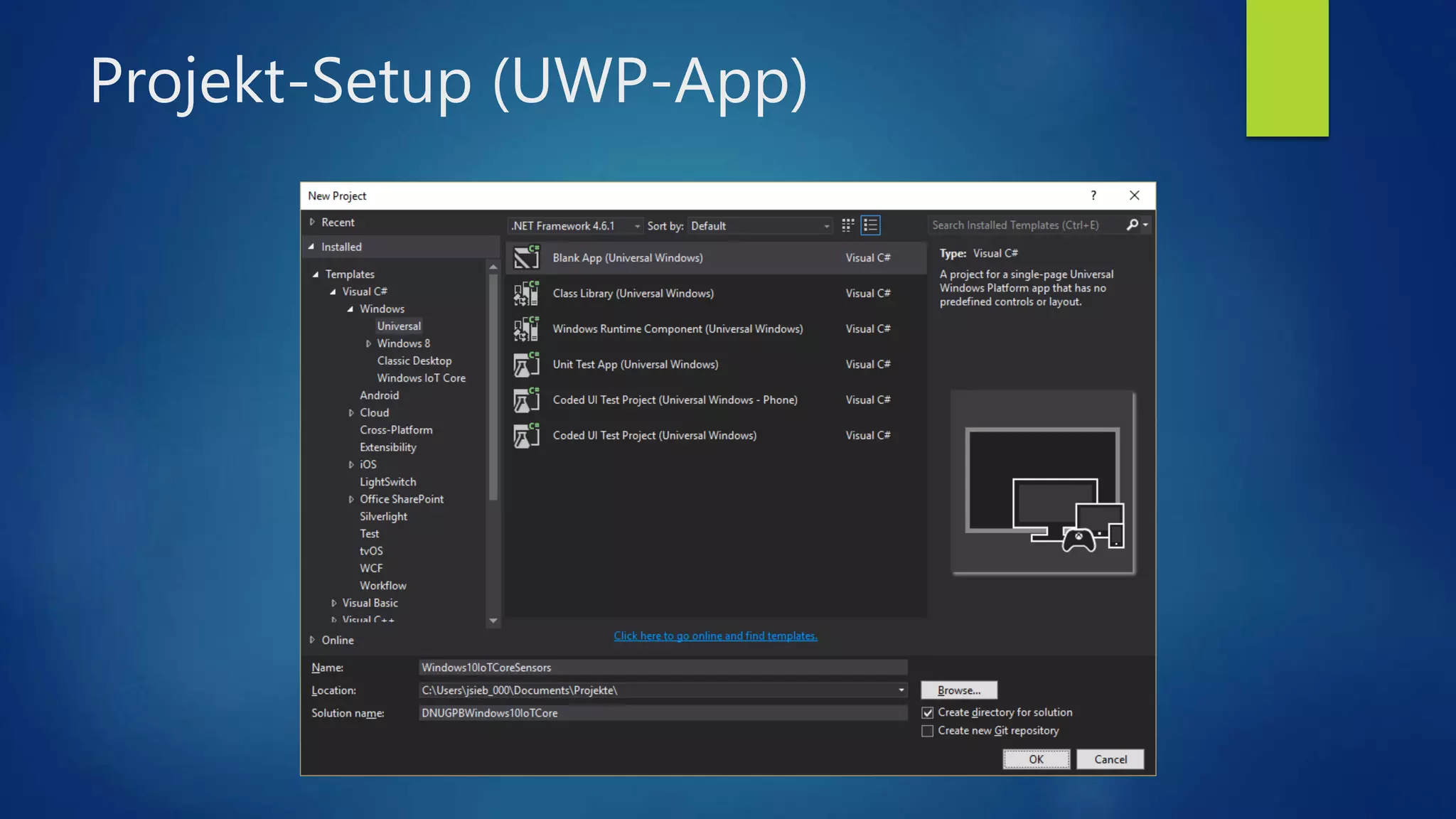
Task: Collapse the Templates tree node
Action: coord(316,274)
